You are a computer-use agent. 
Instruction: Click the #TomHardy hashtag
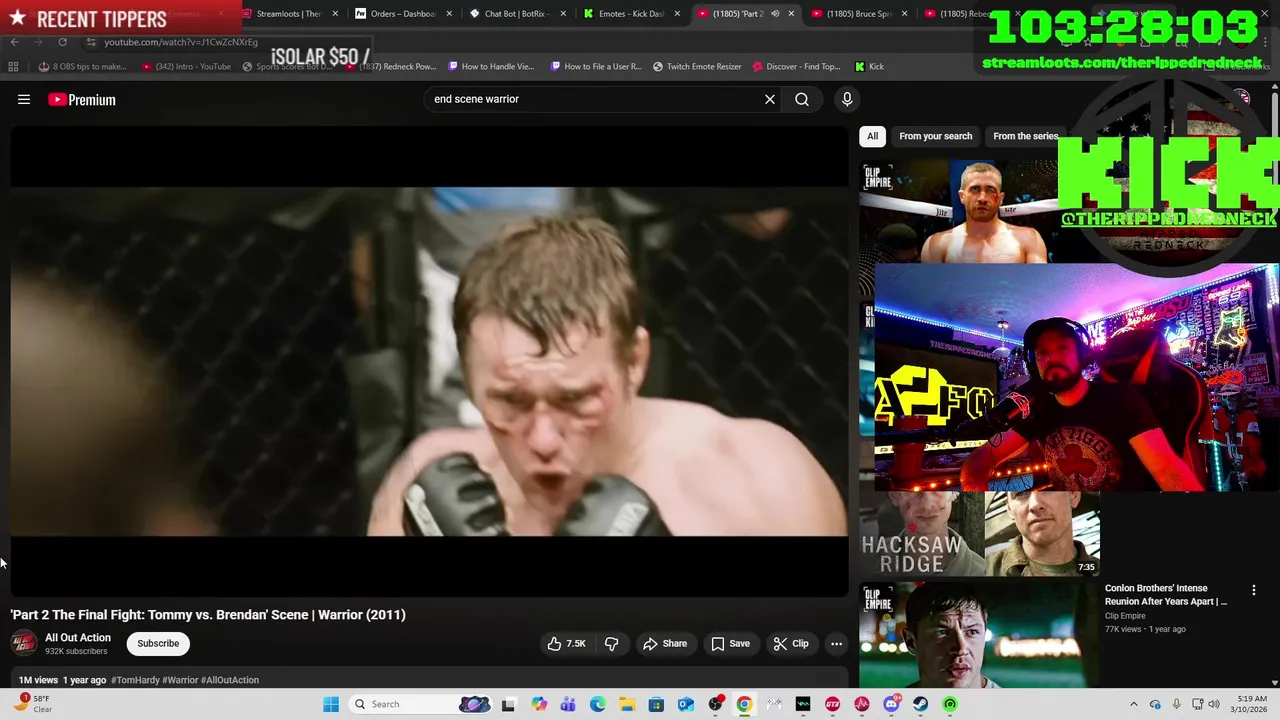pos(134,680)
